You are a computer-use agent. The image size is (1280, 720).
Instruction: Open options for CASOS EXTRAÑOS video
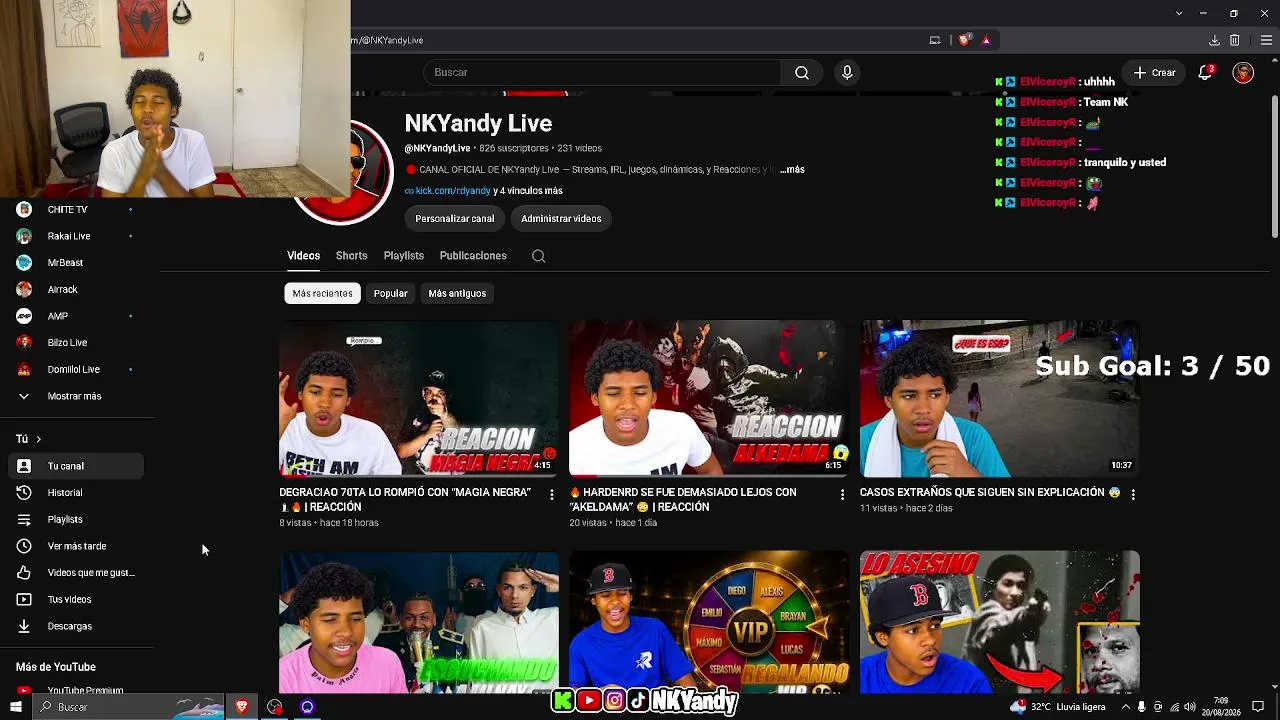[1132, 494]
